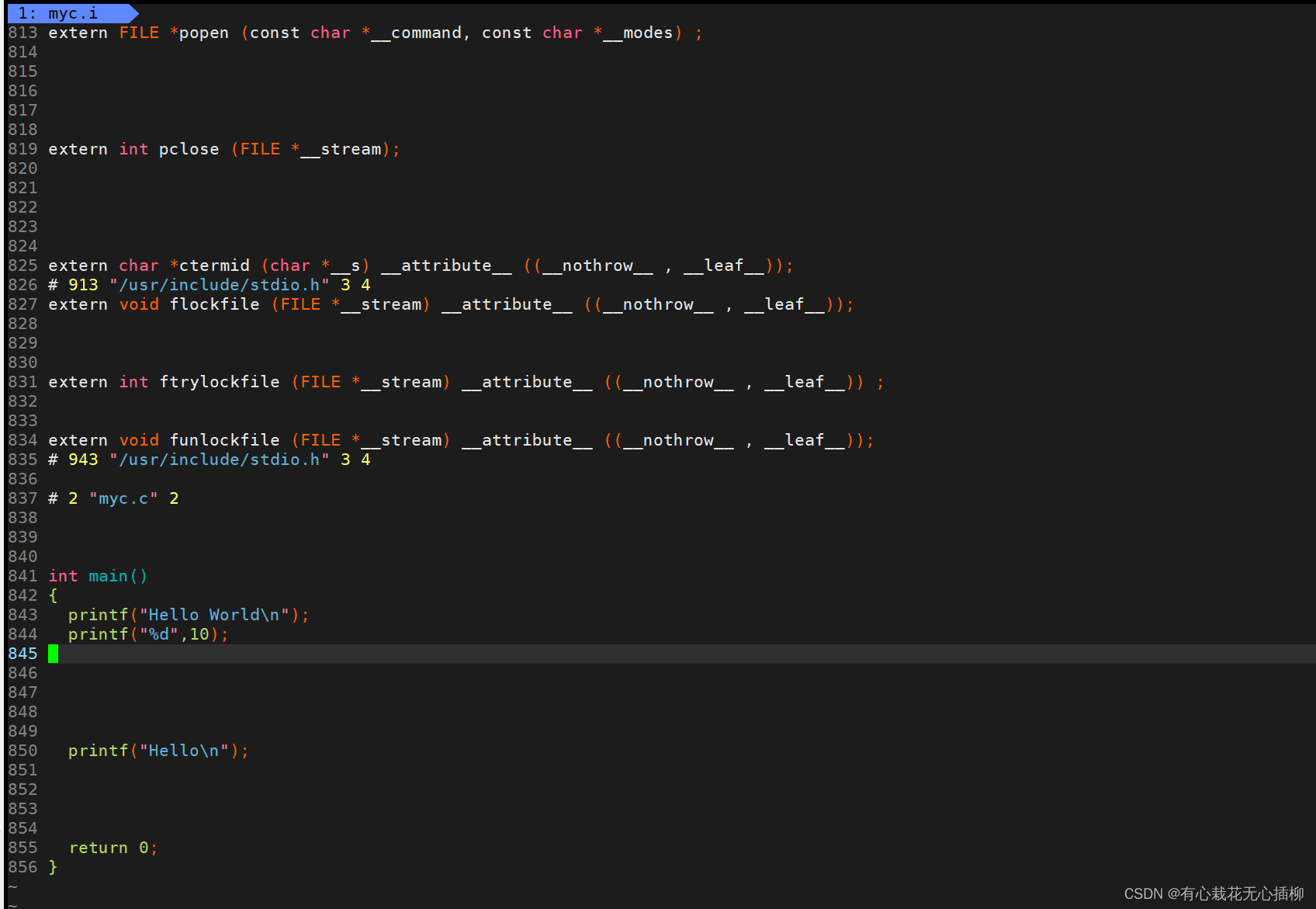Click the int keyword before main
This screenshot has height=909, width=1316.
[63, 576]
